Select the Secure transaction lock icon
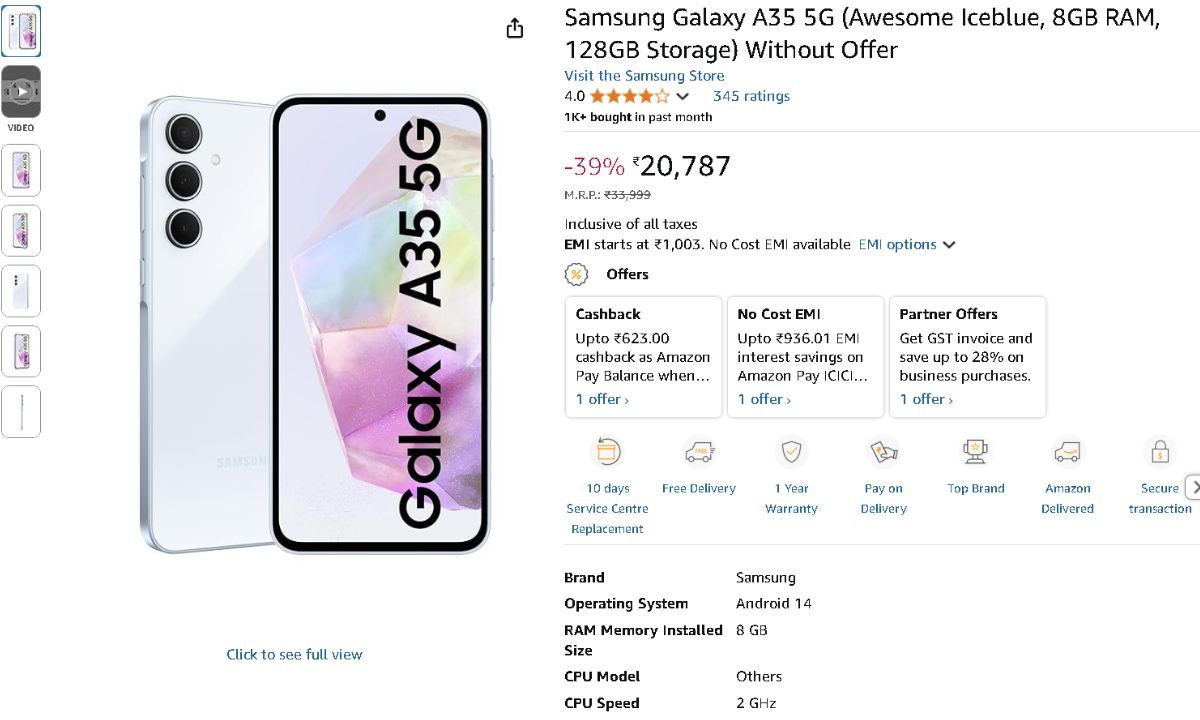This screenshot has height=720, width=1200. pyautogui.click(x=1159, y=453)
